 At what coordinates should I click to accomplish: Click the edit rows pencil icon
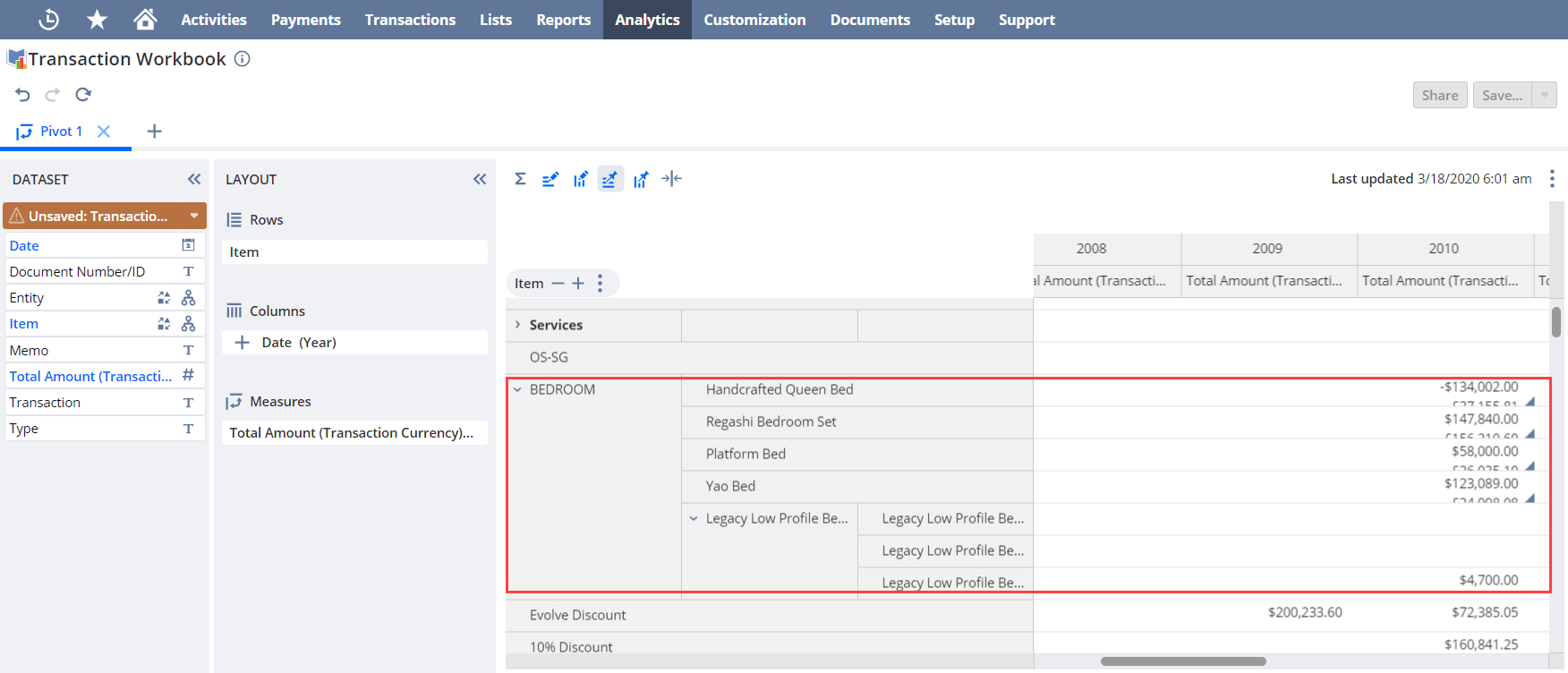coord(550,179)
